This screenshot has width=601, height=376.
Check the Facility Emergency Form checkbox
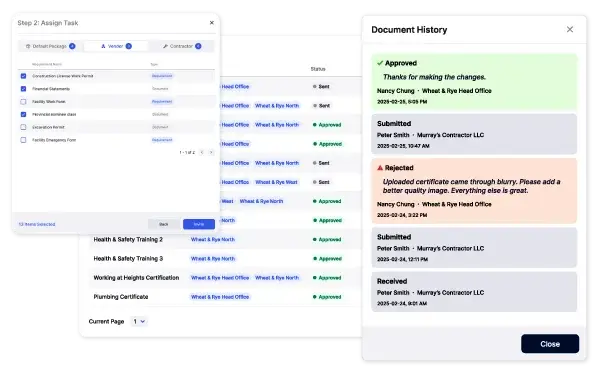coord(23,140)
